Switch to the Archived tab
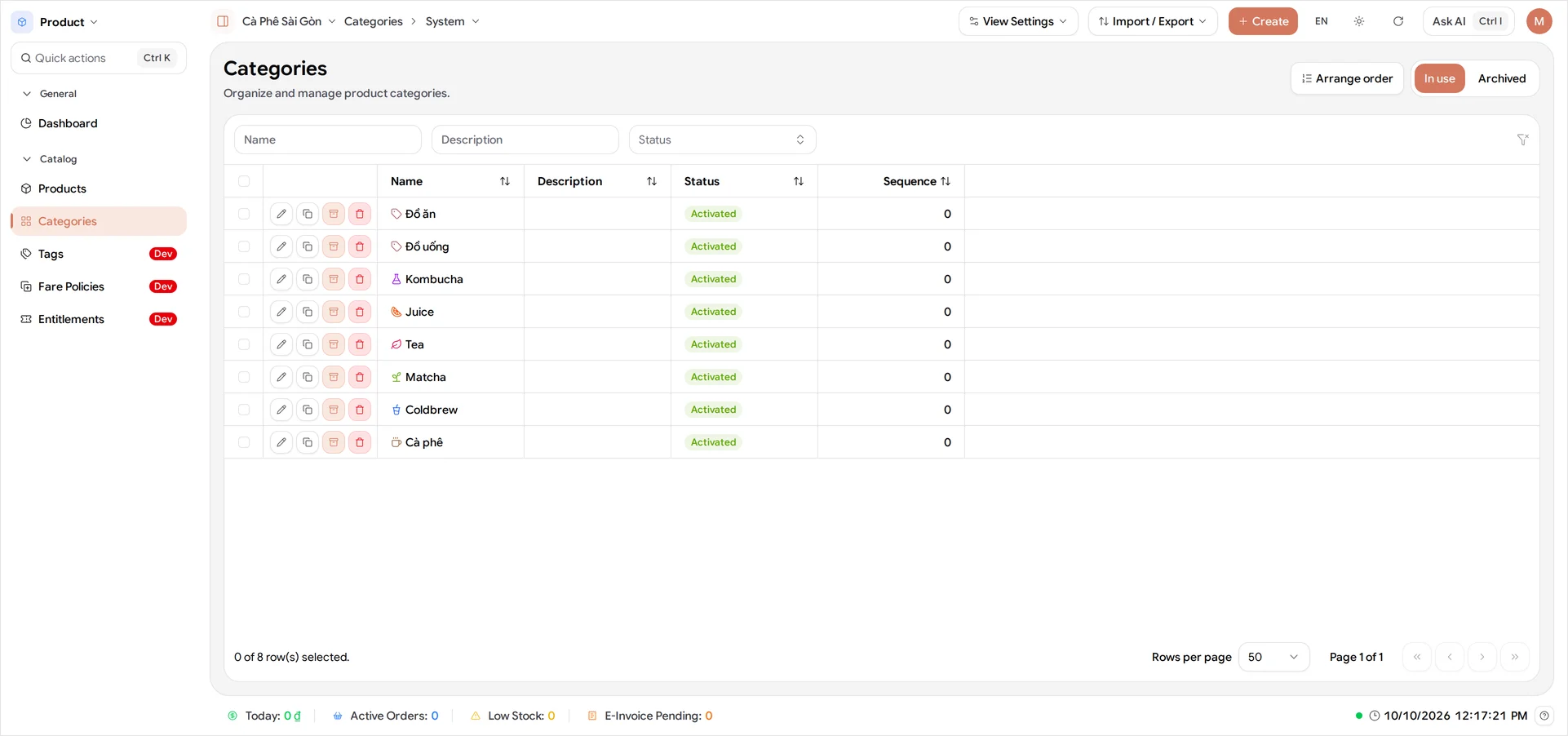 [x=1501, y=78]
